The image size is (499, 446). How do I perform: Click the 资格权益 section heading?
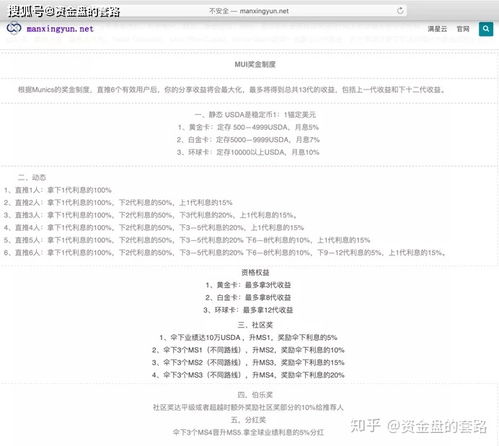255,272
